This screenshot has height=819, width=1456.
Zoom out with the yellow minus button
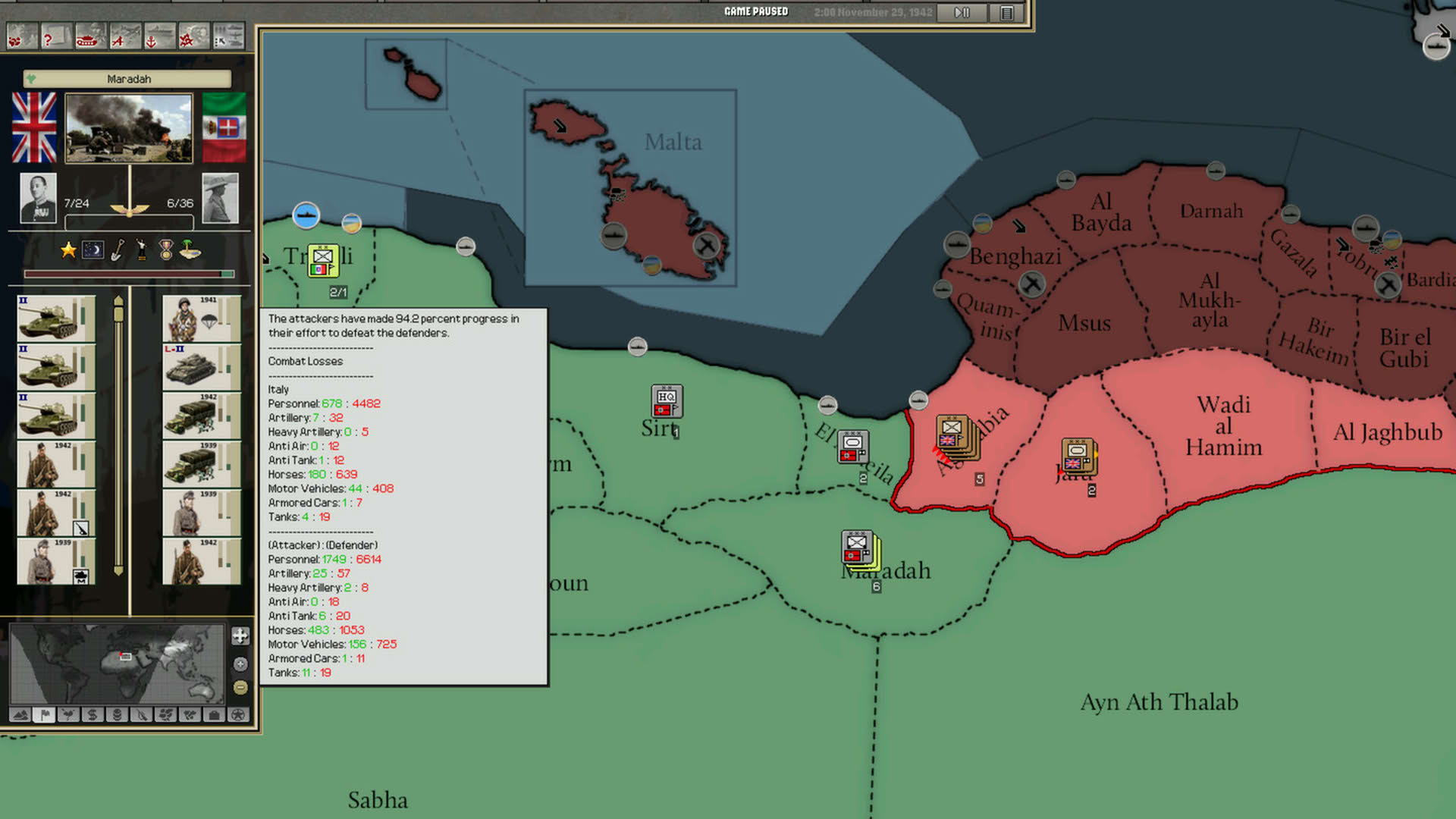240,688
